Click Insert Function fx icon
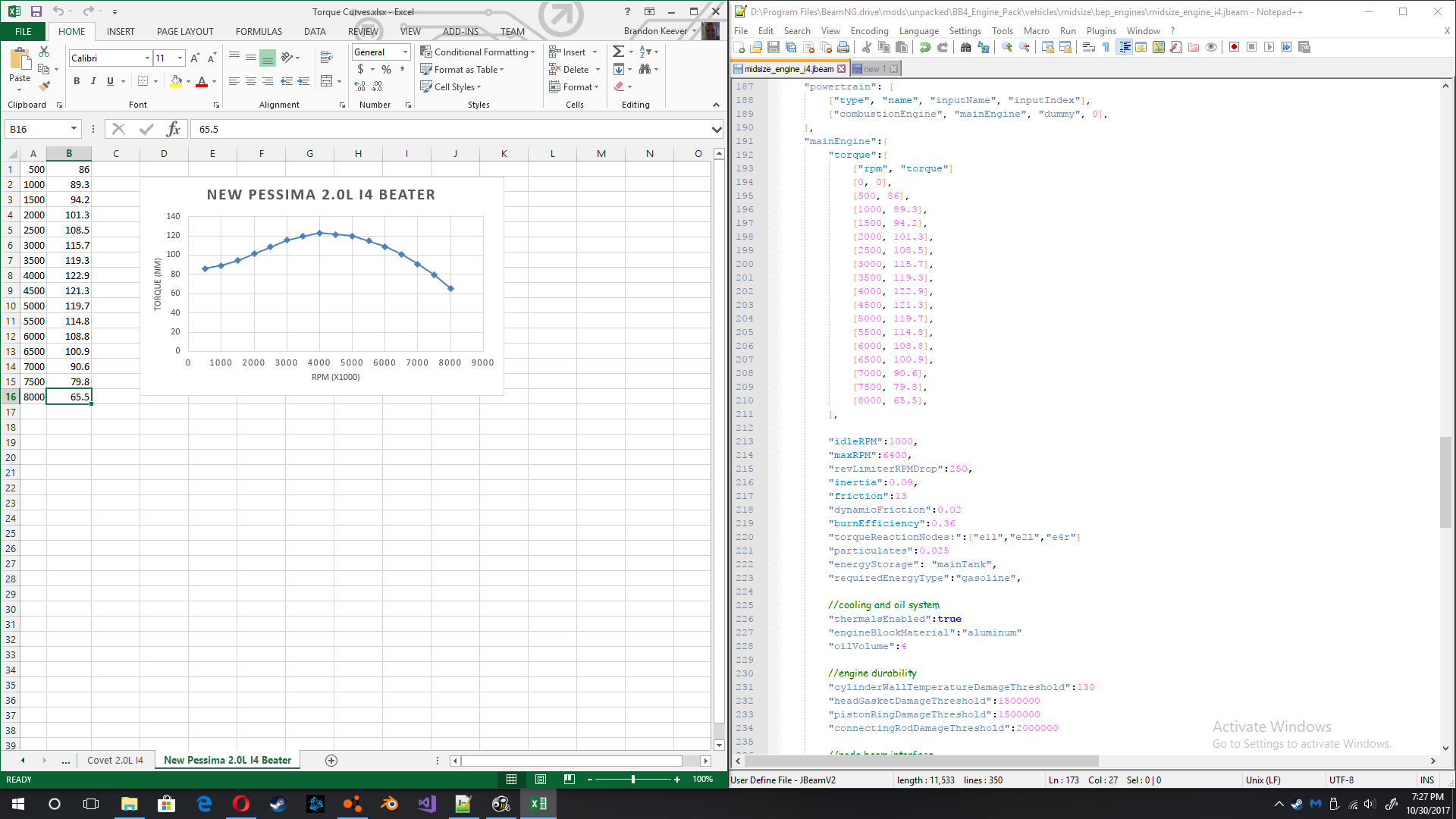Viewport: 1456px width, 819px height. (x=174, y=129)
